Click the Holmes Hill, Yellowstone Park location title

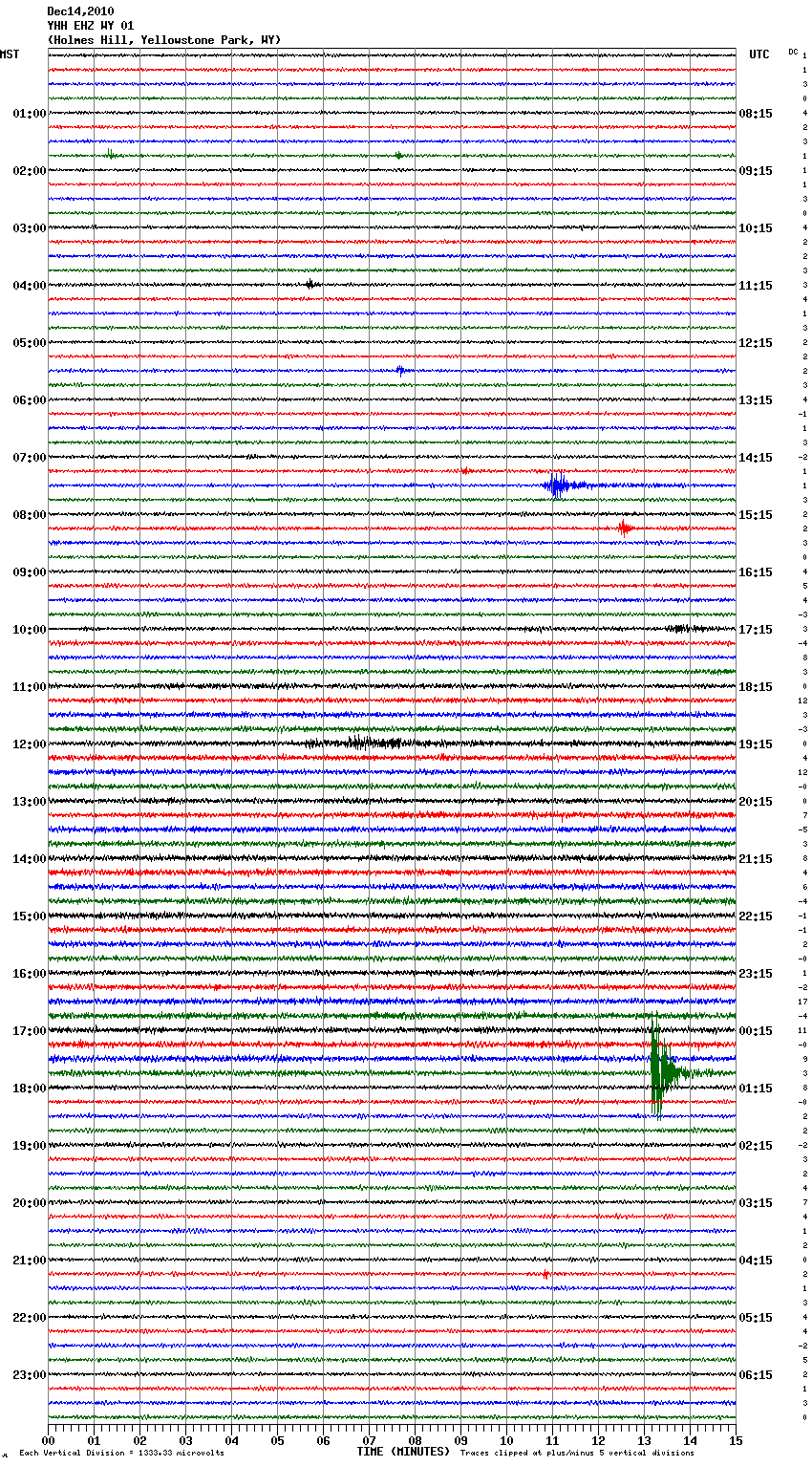164,40
